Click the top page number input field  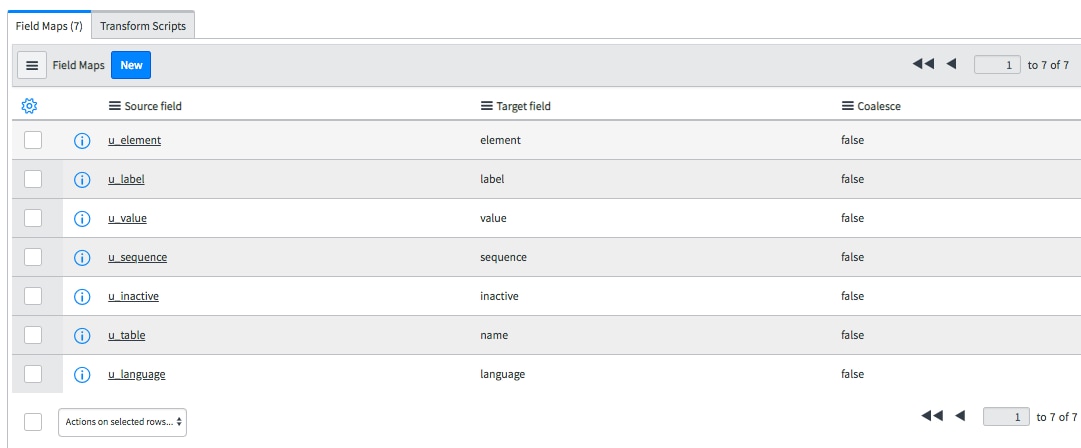click(997, 65)
